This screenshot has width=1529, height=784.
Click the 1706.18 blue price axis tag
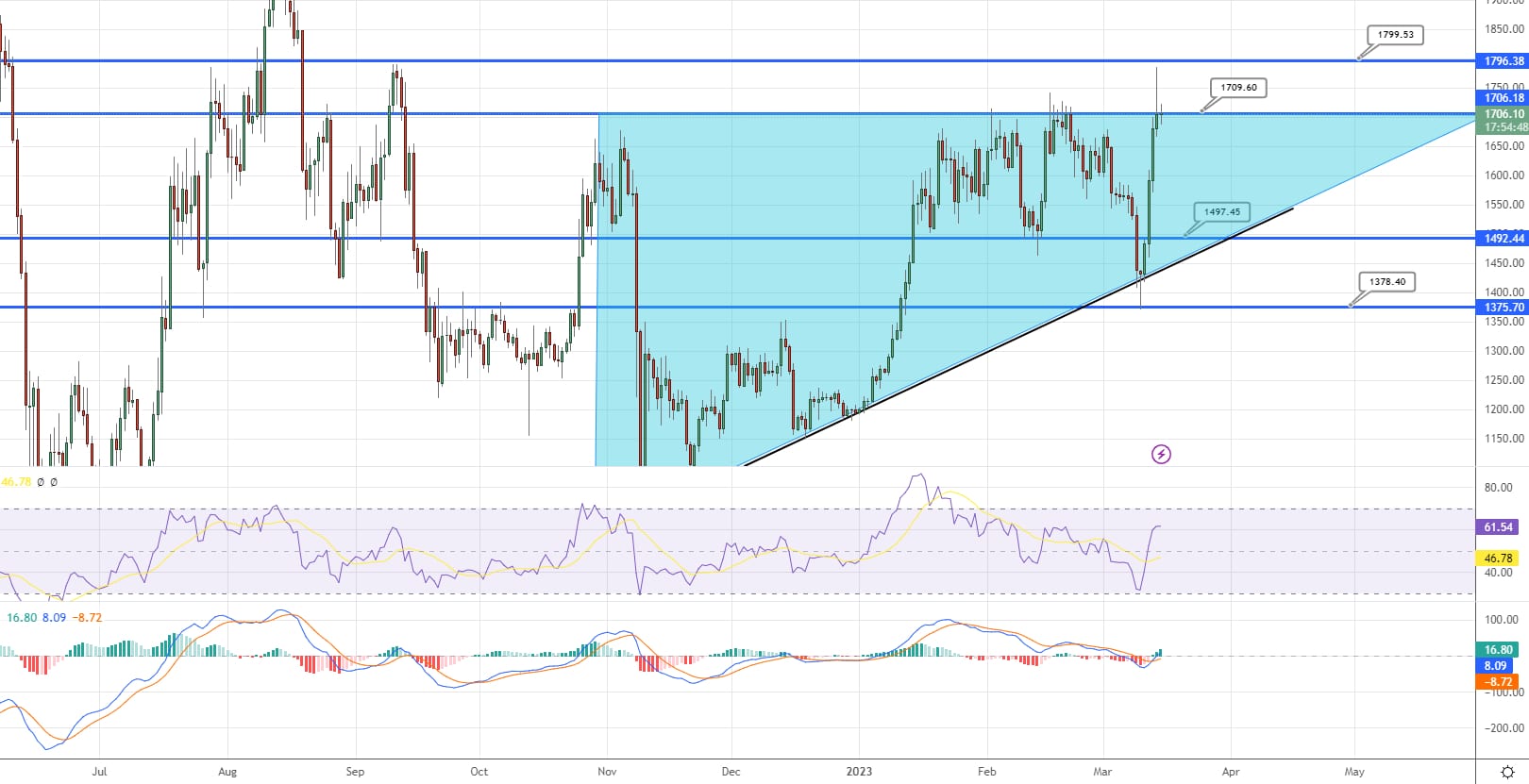pos(1503,98)
